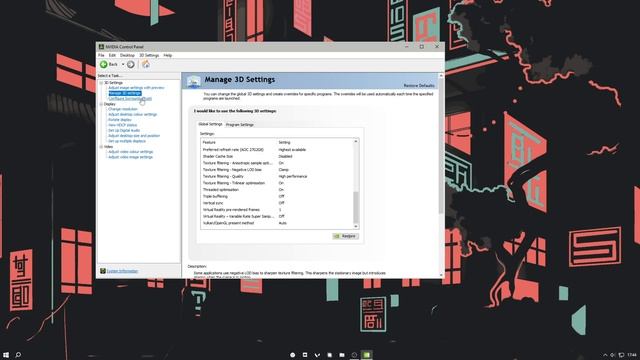The height and width of the screenshot is (360, 640).
Task: Show hidden system tray icons chevron
Action: pyautogui.click(x=605, y=355)
